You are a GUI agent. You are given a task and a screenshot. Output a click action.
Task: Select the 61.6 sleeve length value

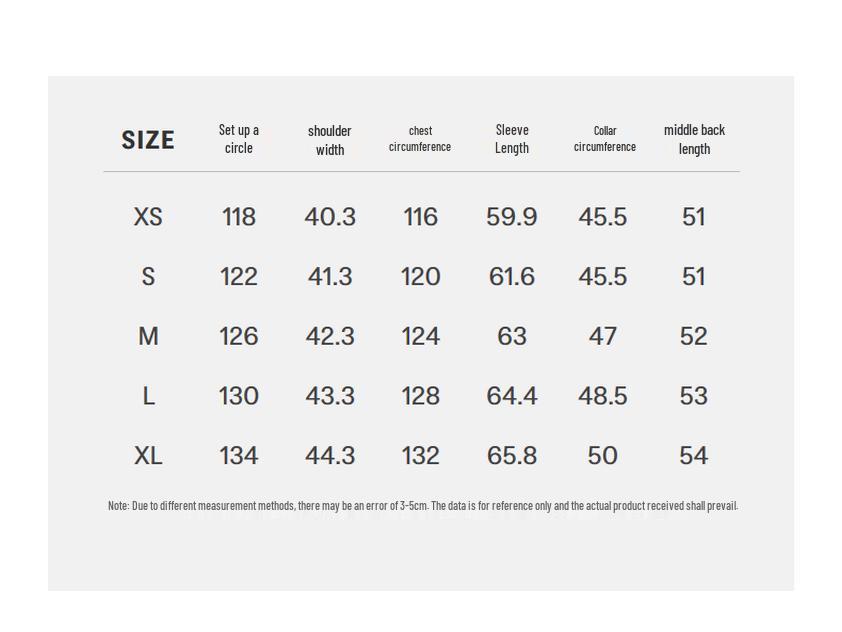click(512, 277)
